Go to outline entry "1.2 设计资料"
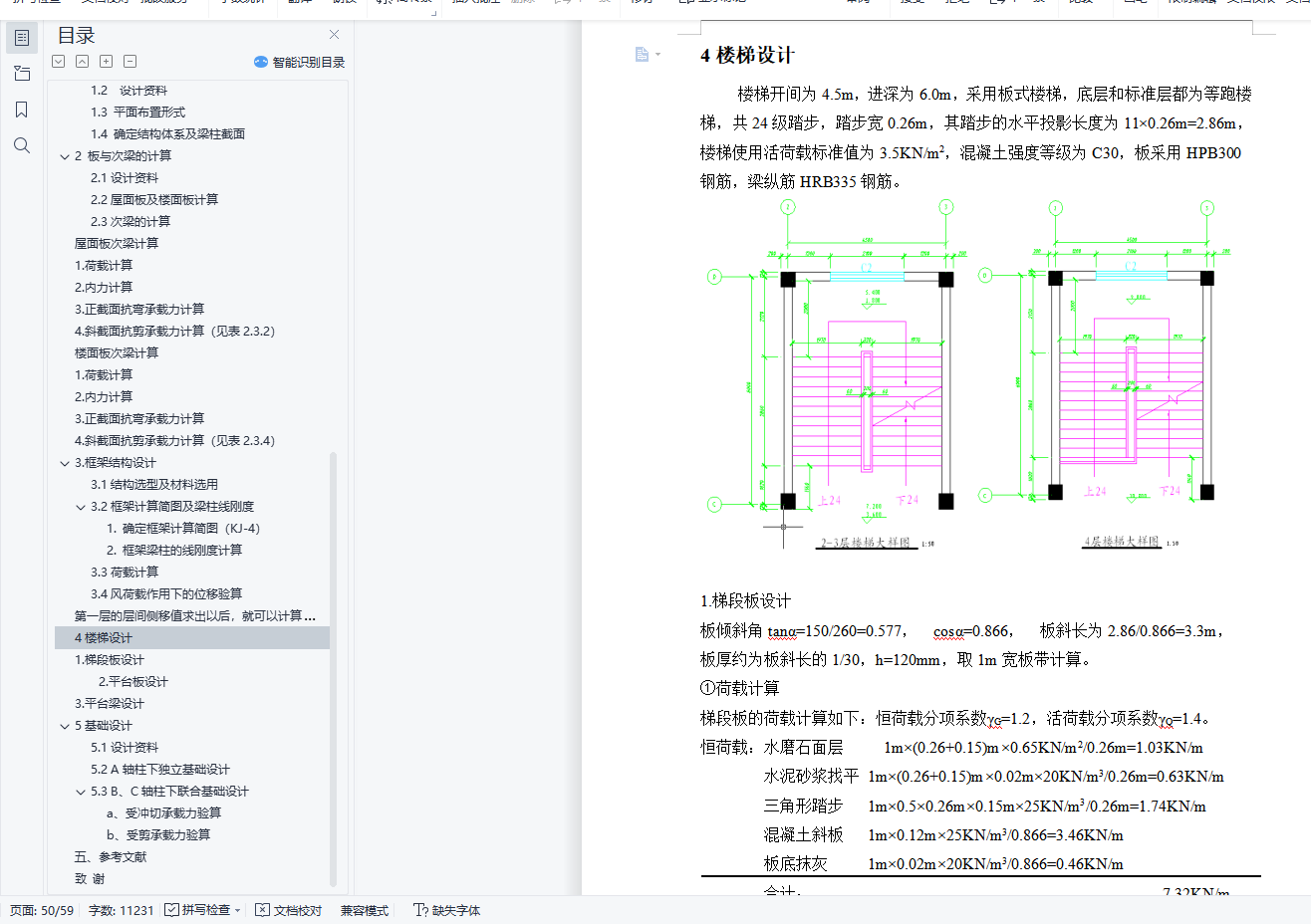 [x=129, y=91]
